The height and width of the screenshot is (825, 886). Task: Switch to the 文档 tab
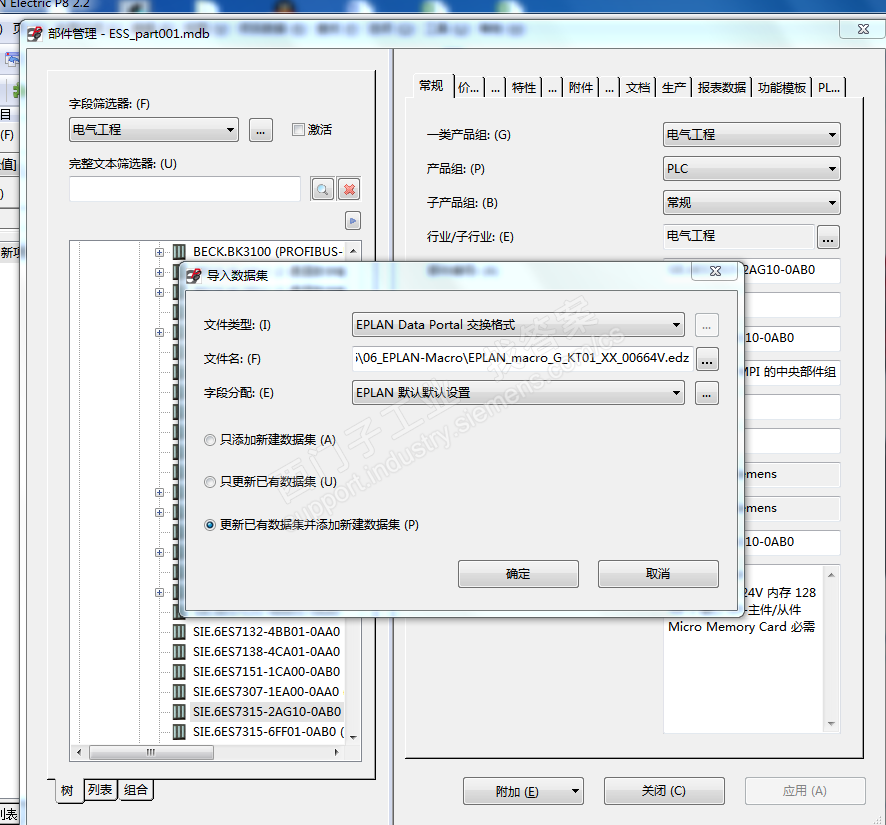click(x=638, y=88)
